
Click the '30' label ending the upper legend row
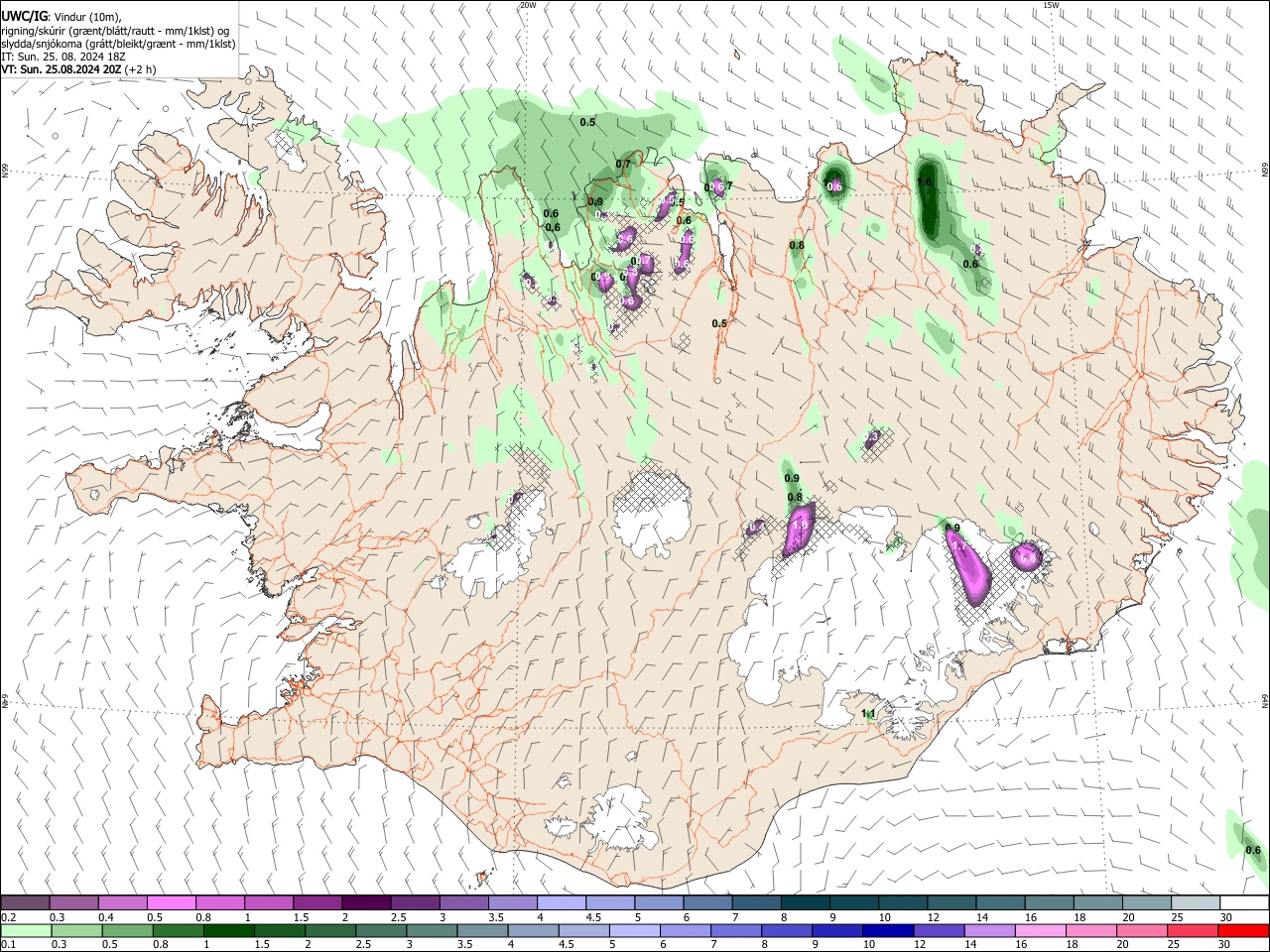[x=1226, y=917]
